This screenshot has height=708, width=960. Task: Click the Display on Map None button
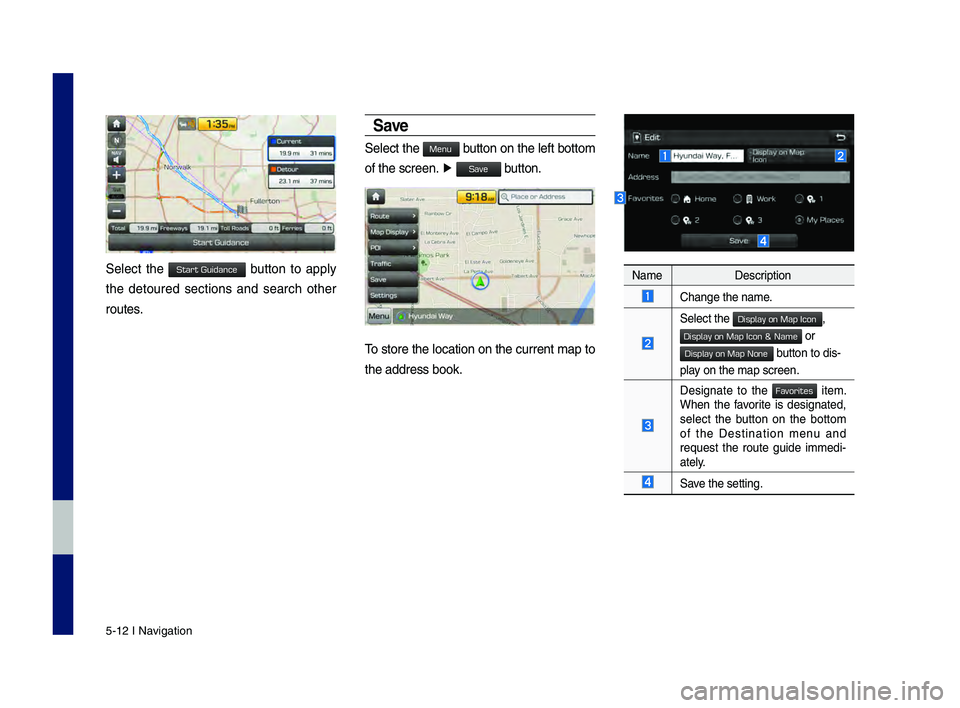[726, 354]
